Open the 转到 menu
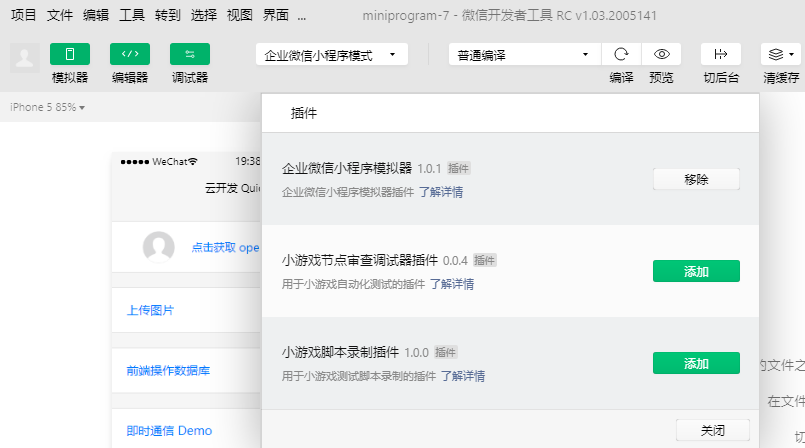The image size is (805, 448). point(167,15)
